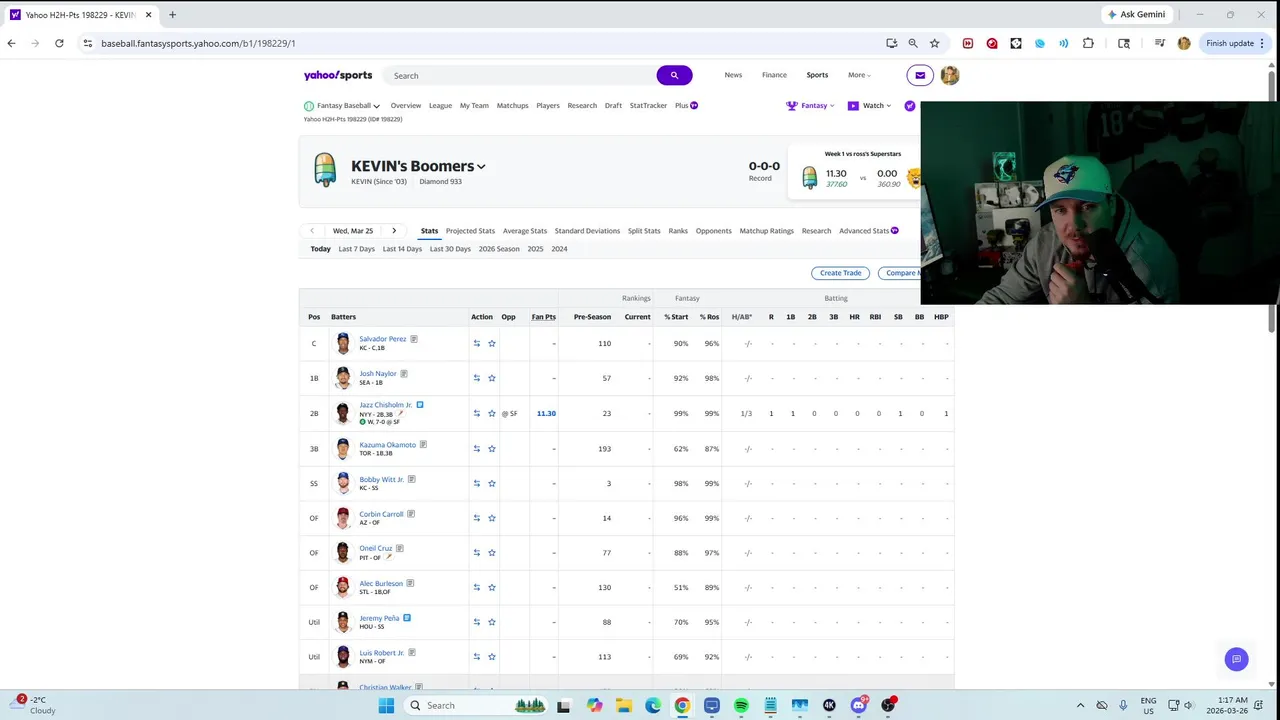Go to the previous day arrow

tap(312, 231)
